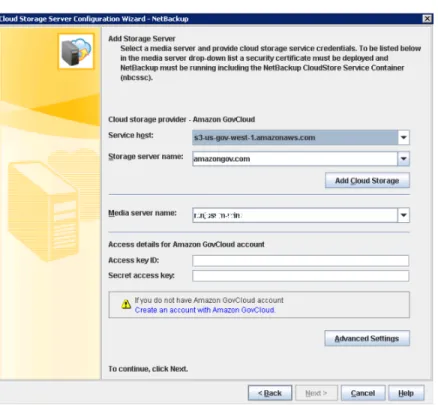Click the disabled Next button
The height and width of the screenshot is (405, 438).
point(316,393)
